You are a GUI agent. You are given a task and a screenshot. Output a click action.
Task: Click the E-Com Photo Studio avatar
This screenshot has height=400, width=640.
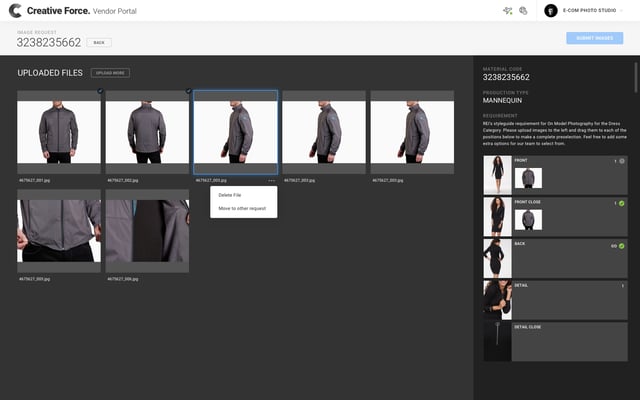(550, 10)
